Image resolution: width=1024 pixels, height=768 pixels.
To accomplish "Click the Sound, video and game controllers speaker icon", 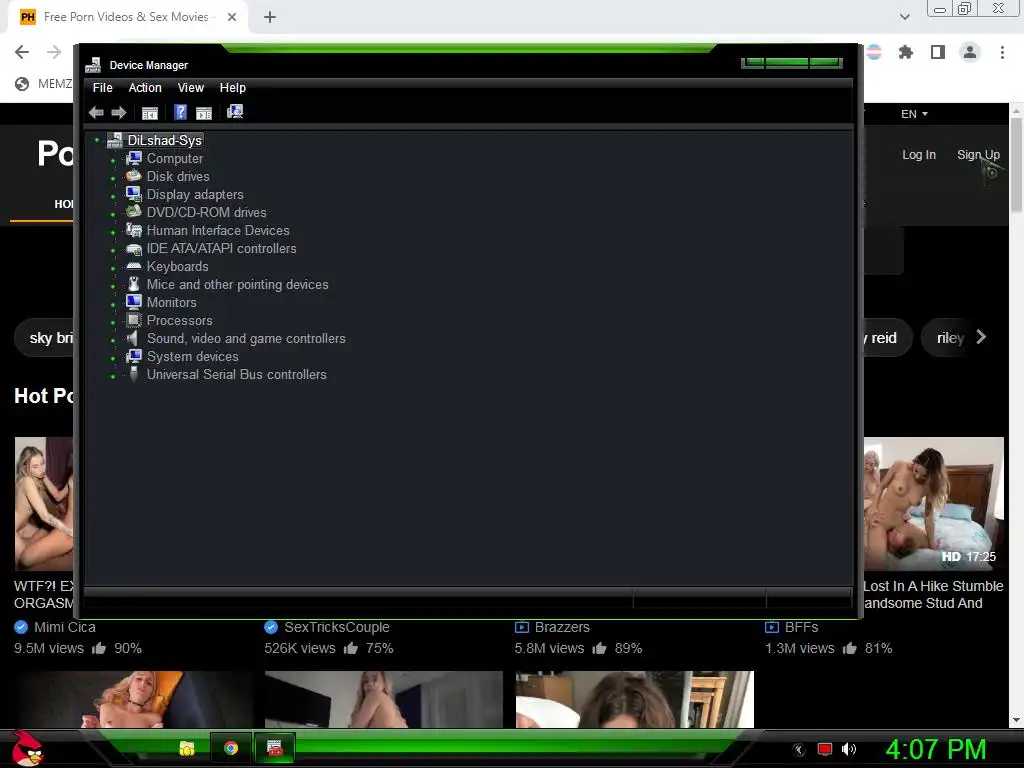I will (x=133, y=338).
